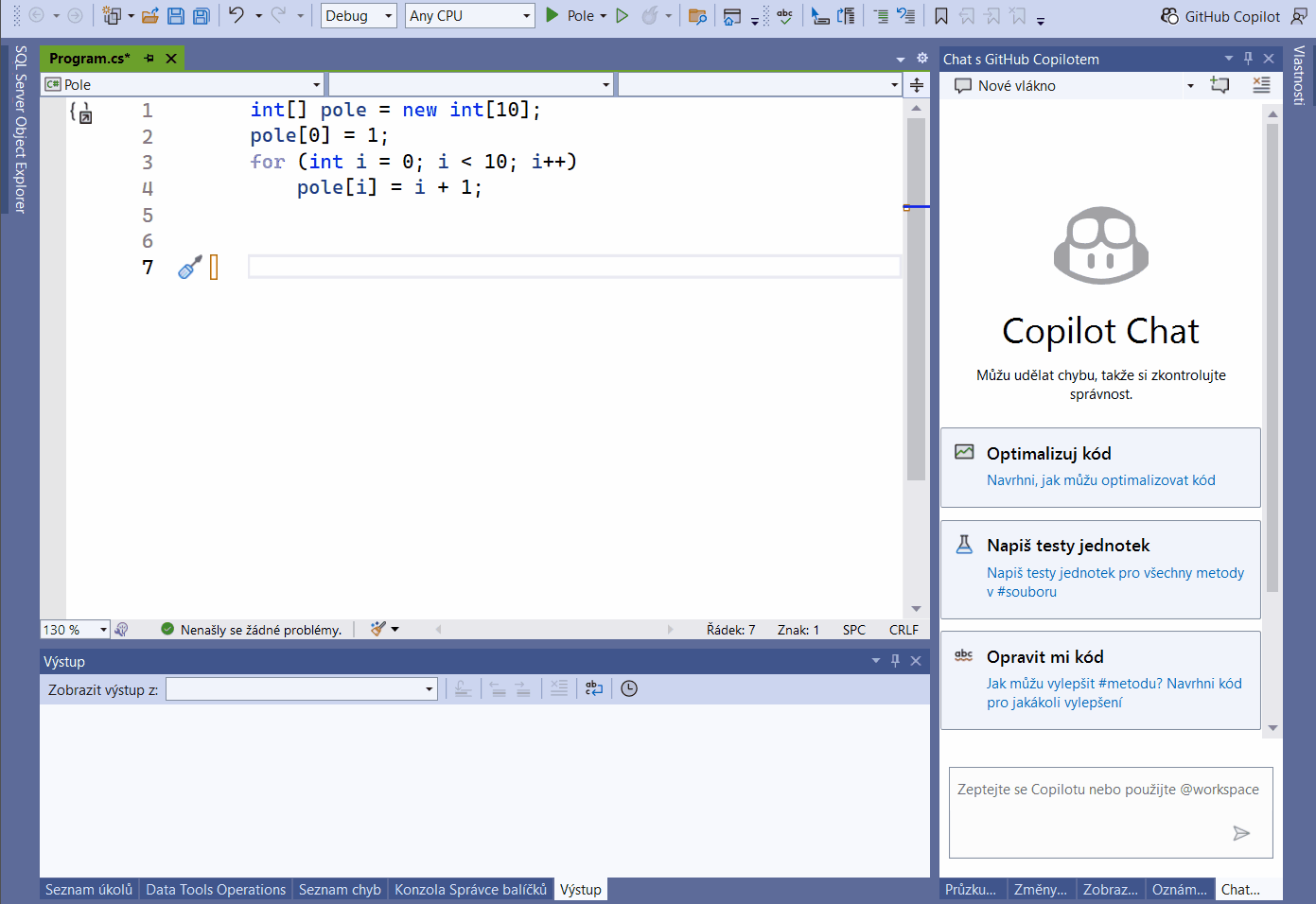Click the spell checker abc icon in the toolbar
1316x904 pixels.
point(784,16)
